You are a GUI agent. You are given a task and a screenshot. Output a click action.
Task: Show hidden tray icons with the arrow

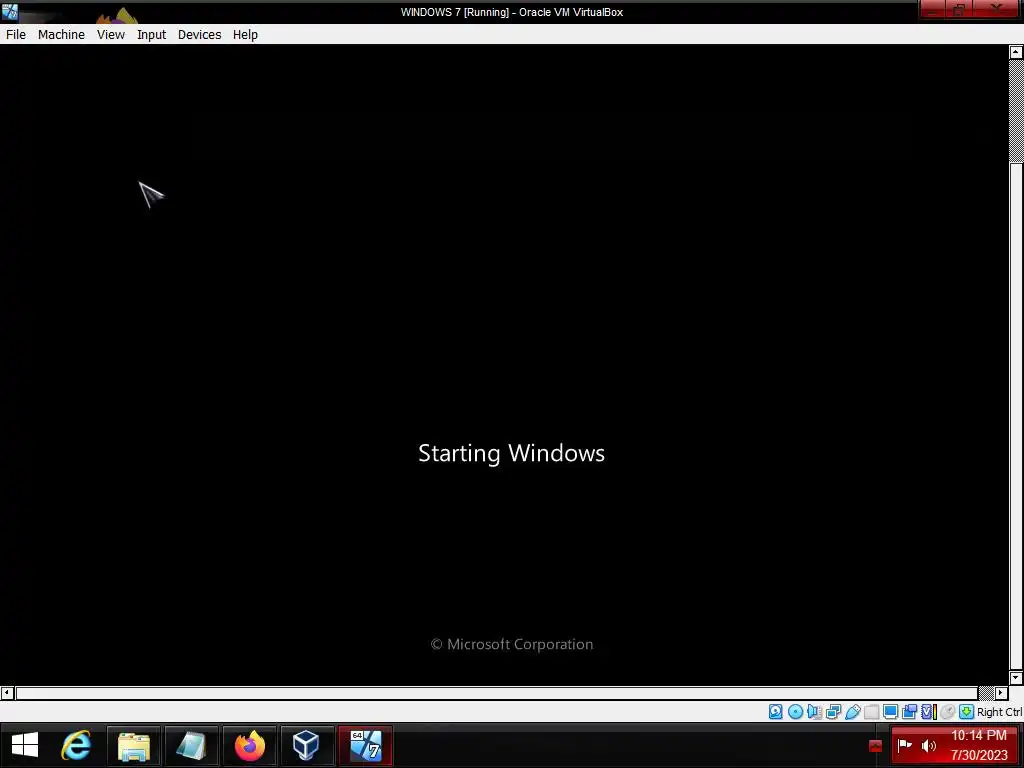tap(875, 746)
